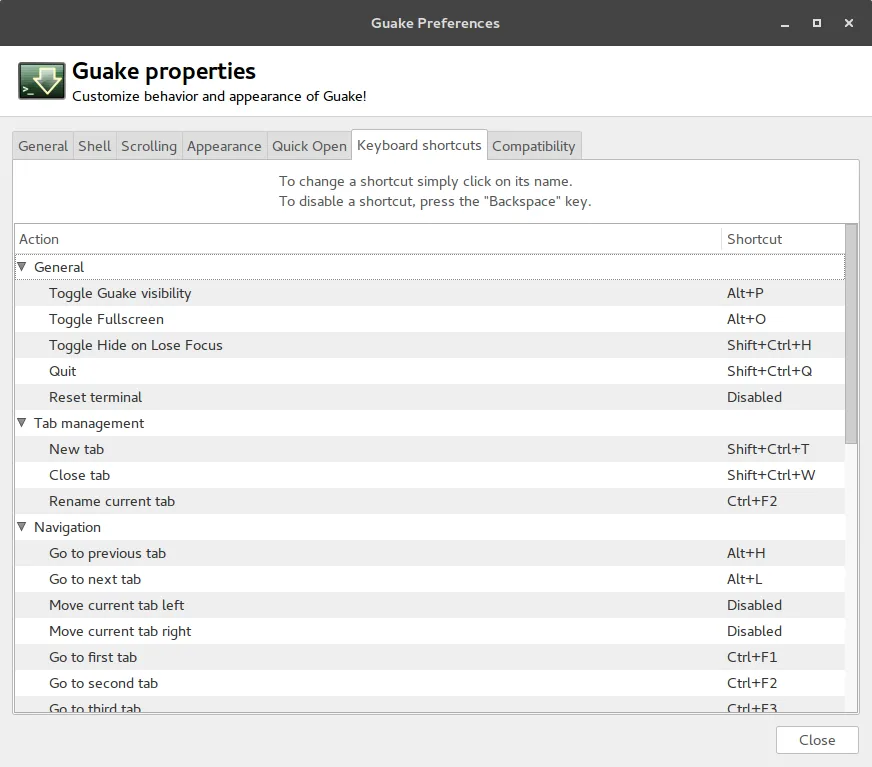Select the Move current tab right row
The image size is (872, 767).
430,631
